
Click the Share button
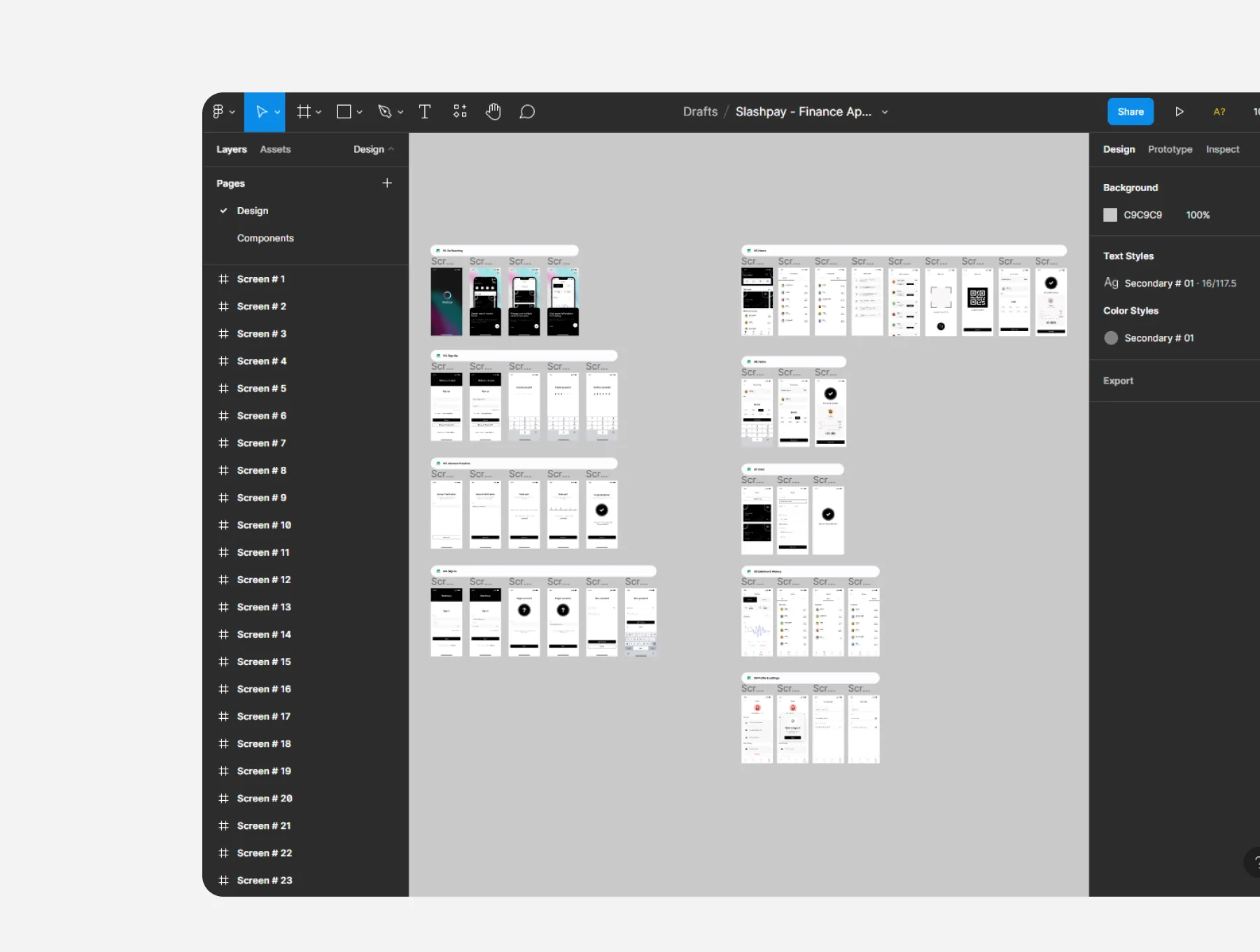click(1130, 112)
